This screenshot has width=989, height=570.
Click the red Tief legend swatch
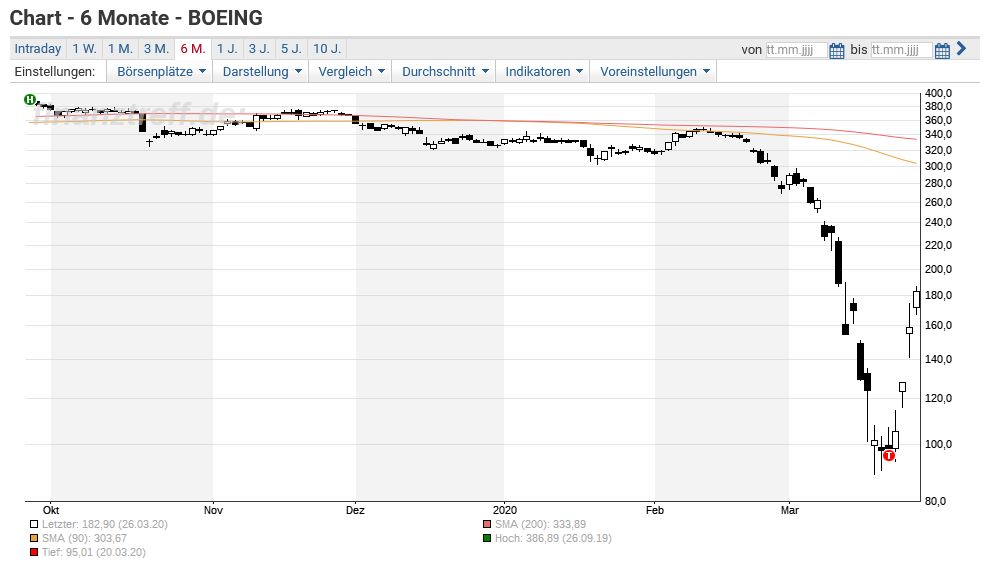34,552
